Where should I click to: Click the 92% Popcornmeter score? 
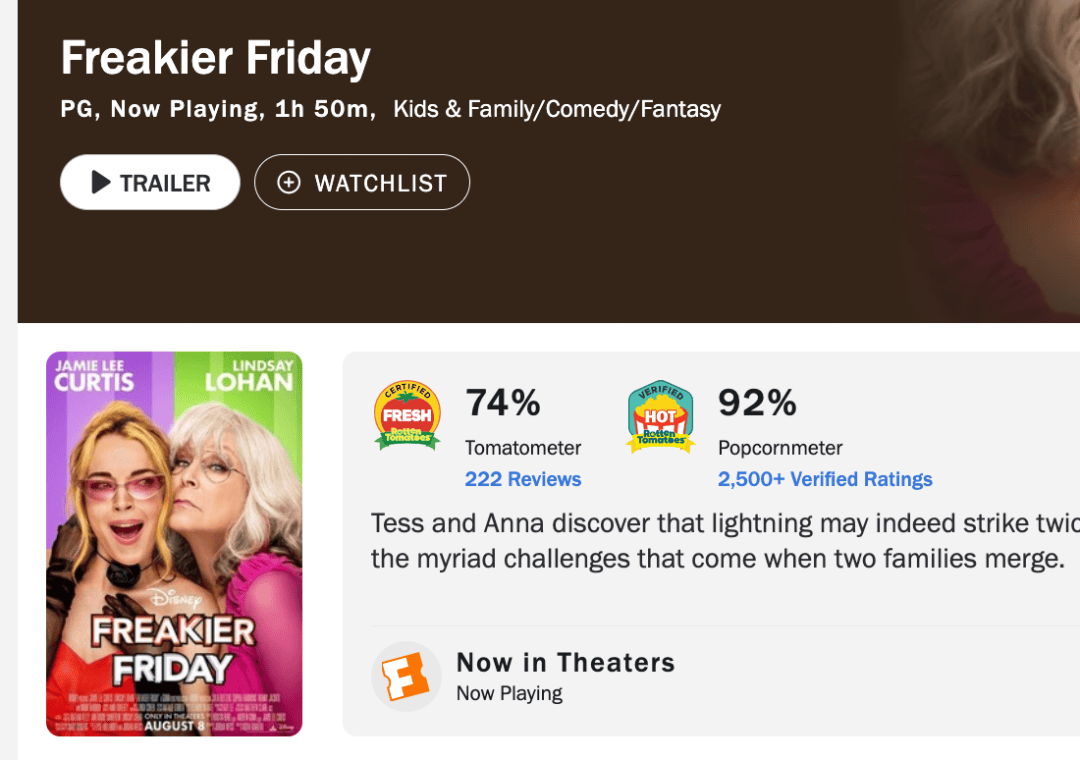757,403
